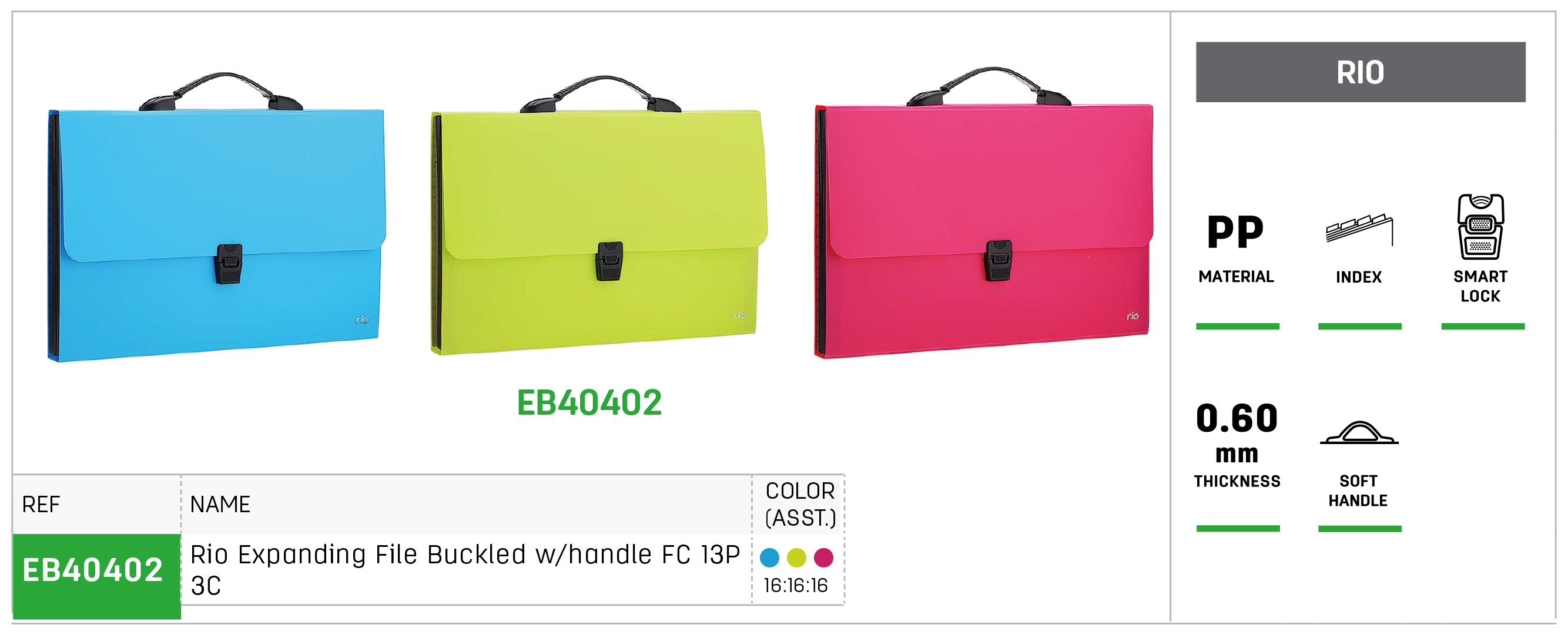Click the black buckle on blue file
The height and width of the screenshot is (635, 1568).
pyautogui.click(x=229, y=264)
